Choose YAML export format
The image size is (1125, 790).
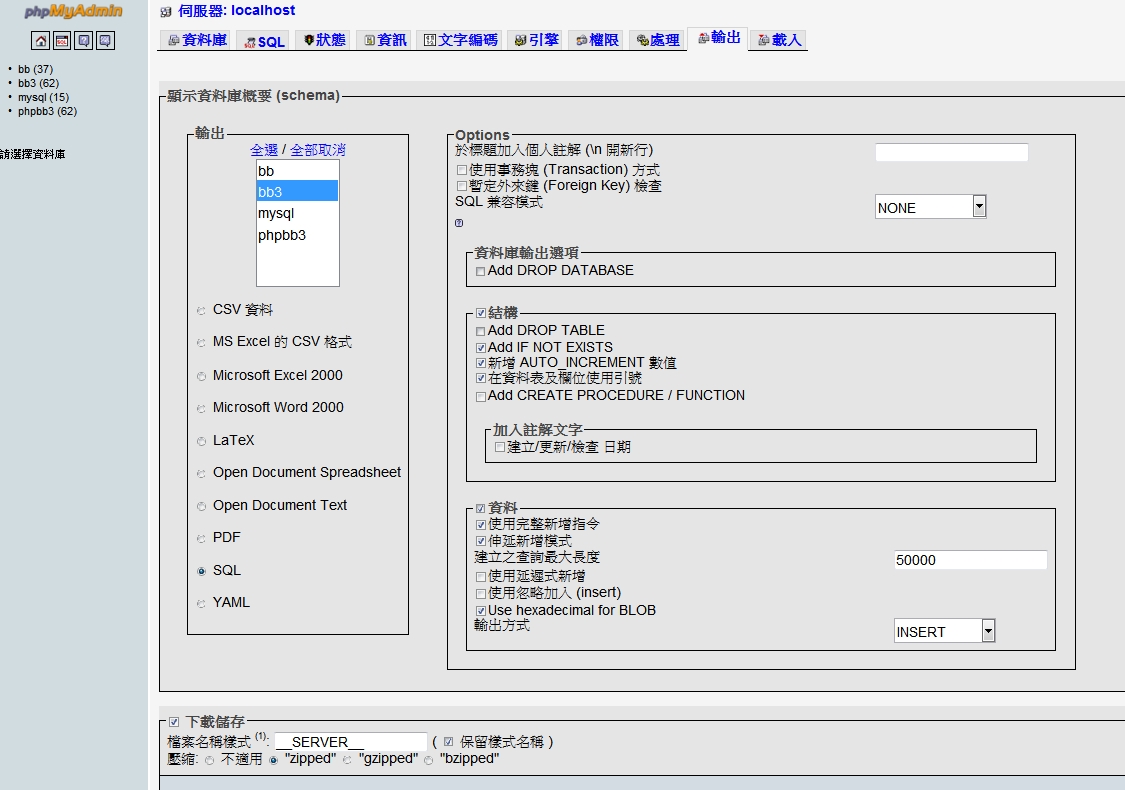coord(201,603)
